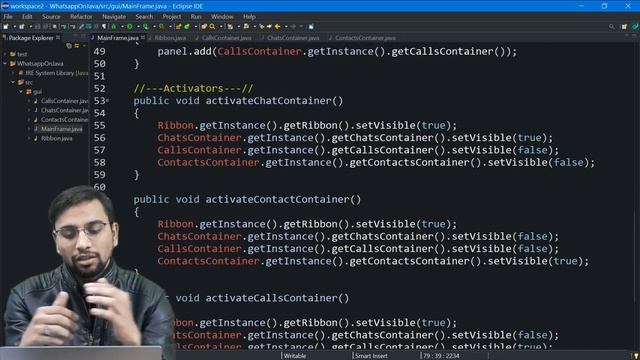640x360 pixels.
Task: Select the Package Explorer view tab
Action: point(31,38)
